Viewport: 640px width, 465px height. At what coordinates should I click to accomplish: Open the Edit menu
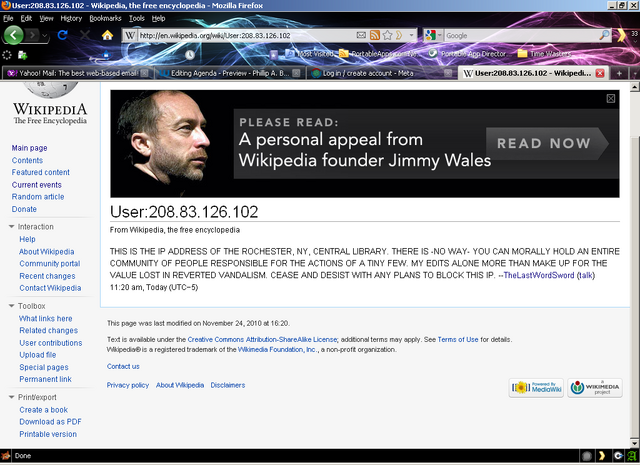tap(26, 18)
